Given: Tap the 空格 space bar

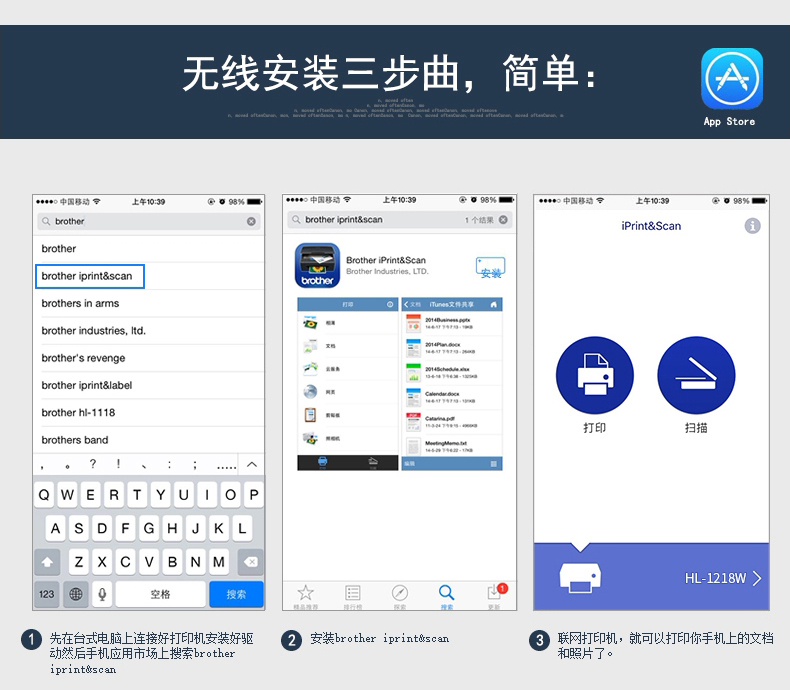Looking at the screenshot, I should (x=160, y=594).
